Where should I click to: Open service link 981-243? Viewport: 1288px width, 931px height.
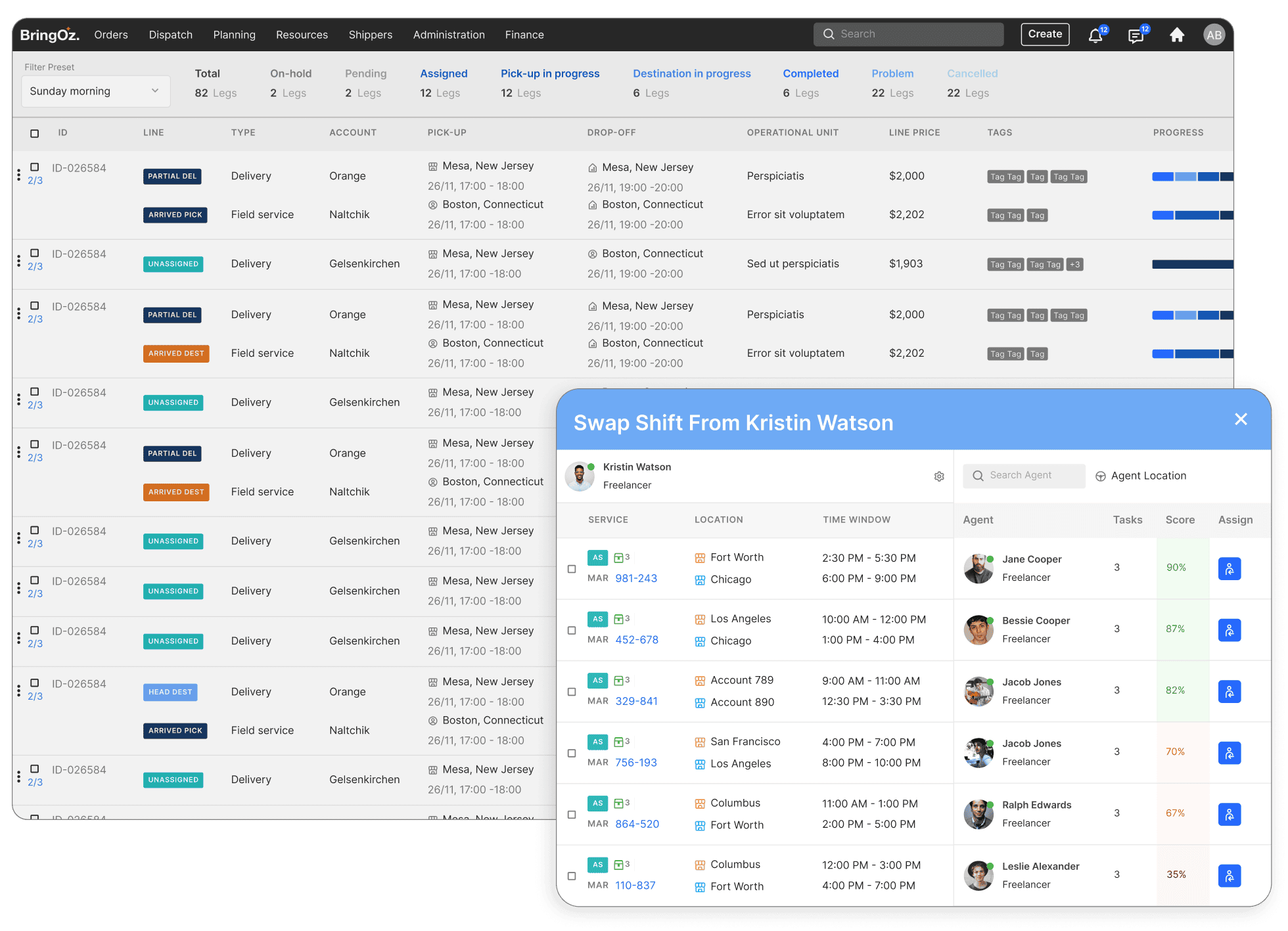pos(636,578)
